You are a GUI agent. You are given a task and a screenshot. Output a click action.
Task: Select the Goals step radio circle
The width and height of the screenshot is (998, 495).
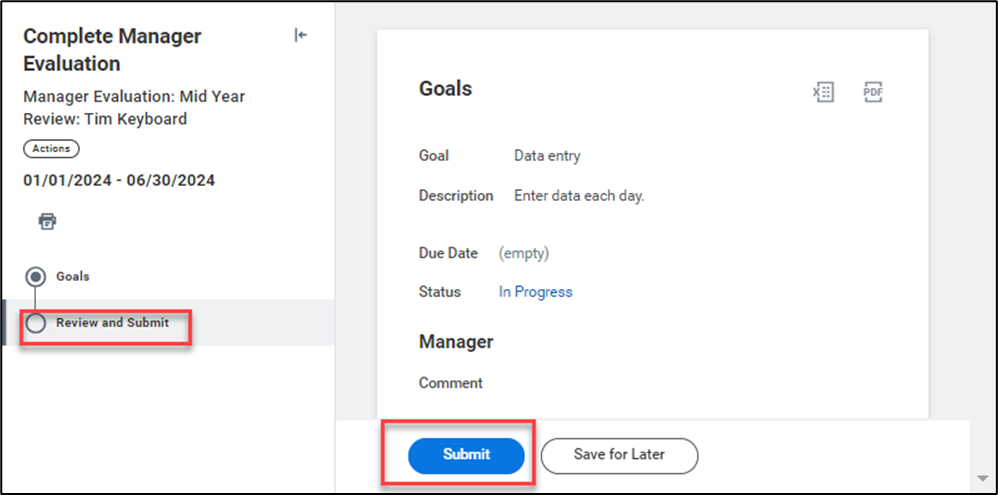pos(37,277)
